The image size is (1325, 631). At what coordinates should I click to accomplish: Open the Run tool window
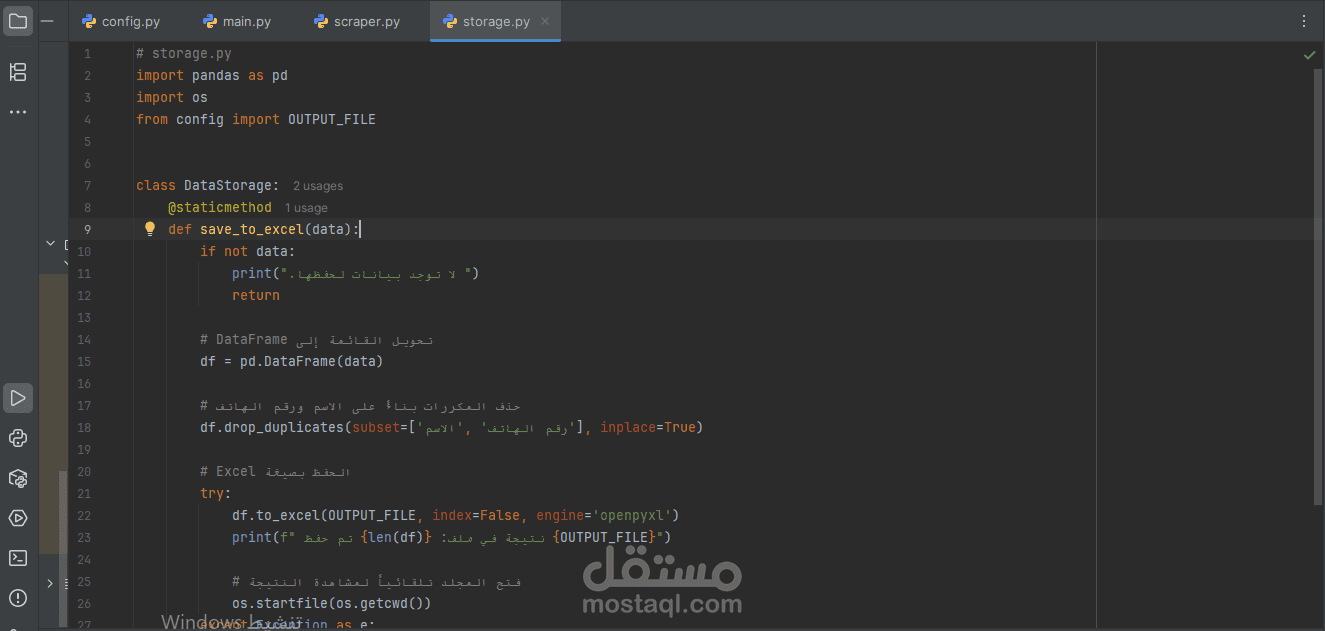click(x=18, y=398)
